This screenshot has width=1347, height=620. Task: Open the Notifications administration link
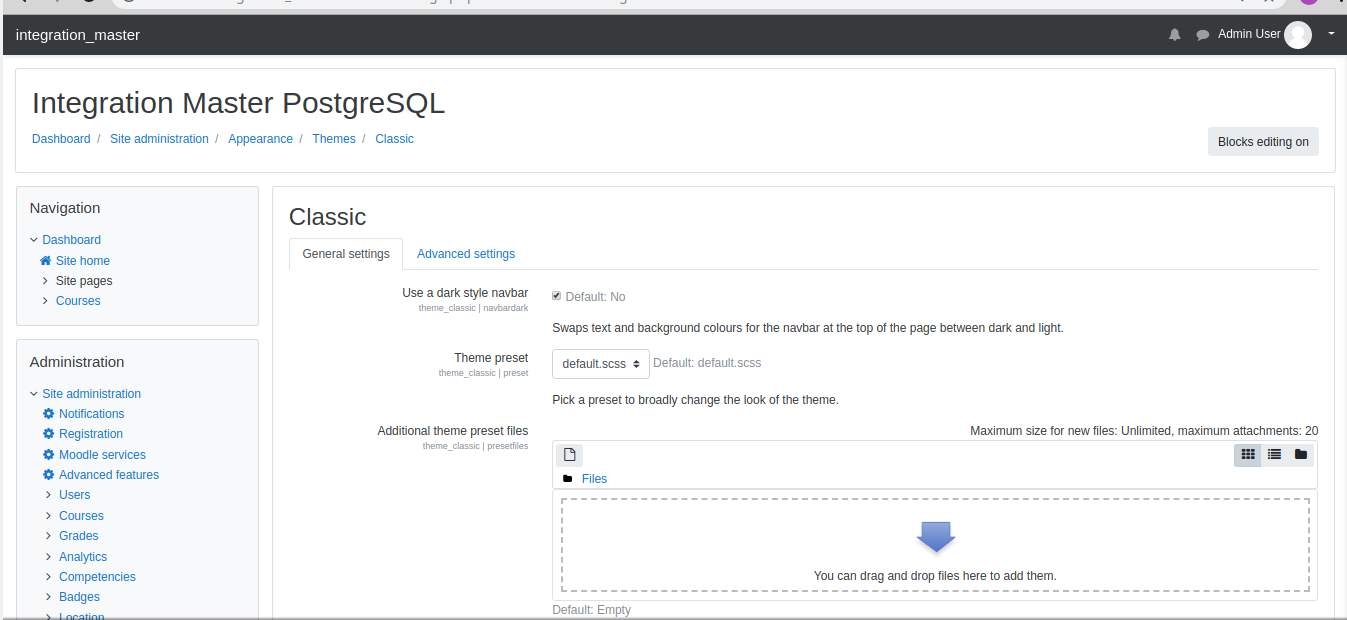click(92, 414)
